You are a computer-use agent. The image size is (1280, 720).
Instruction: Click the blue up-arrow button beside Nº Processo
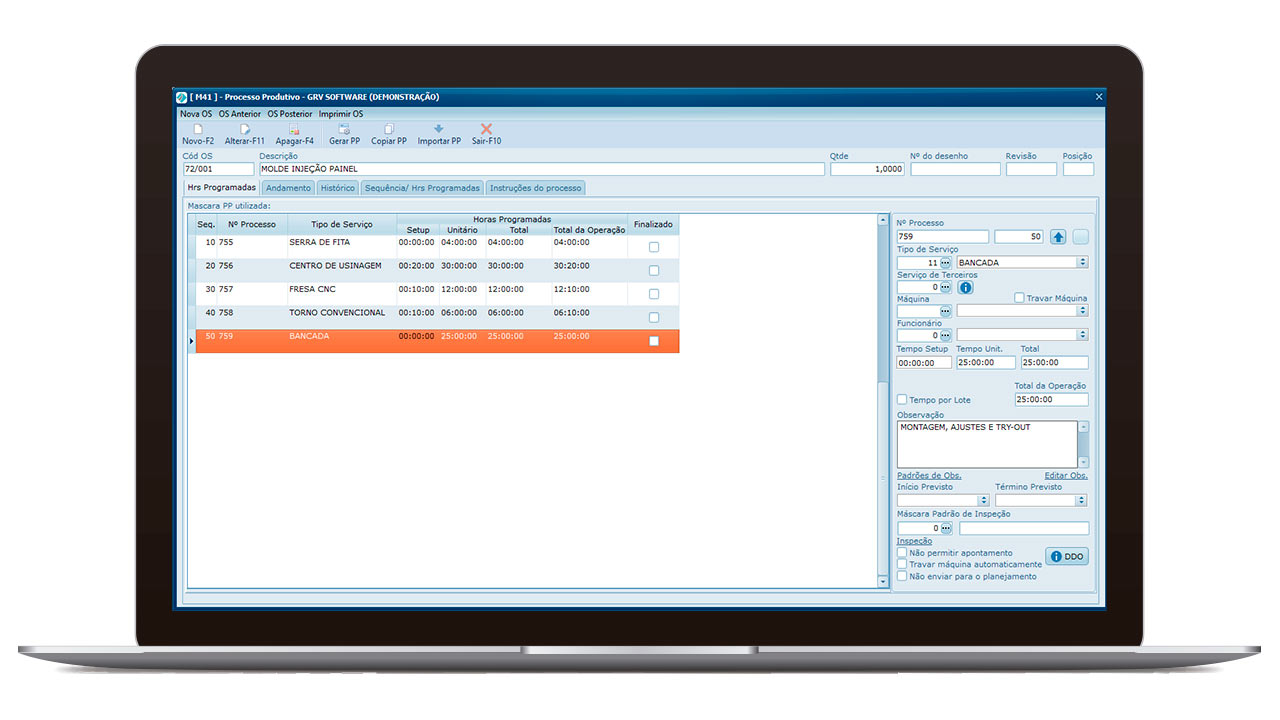[1058, 237]
